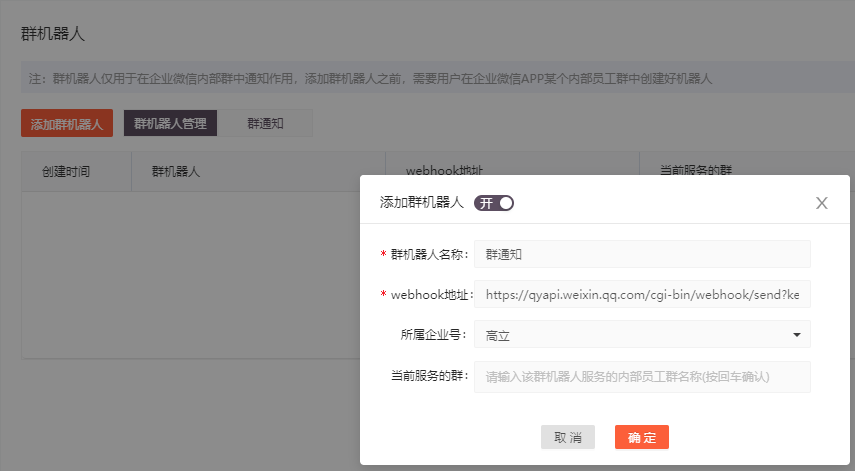
Task: Click the 创建时间 column header
Action: [x=66, y=172]
